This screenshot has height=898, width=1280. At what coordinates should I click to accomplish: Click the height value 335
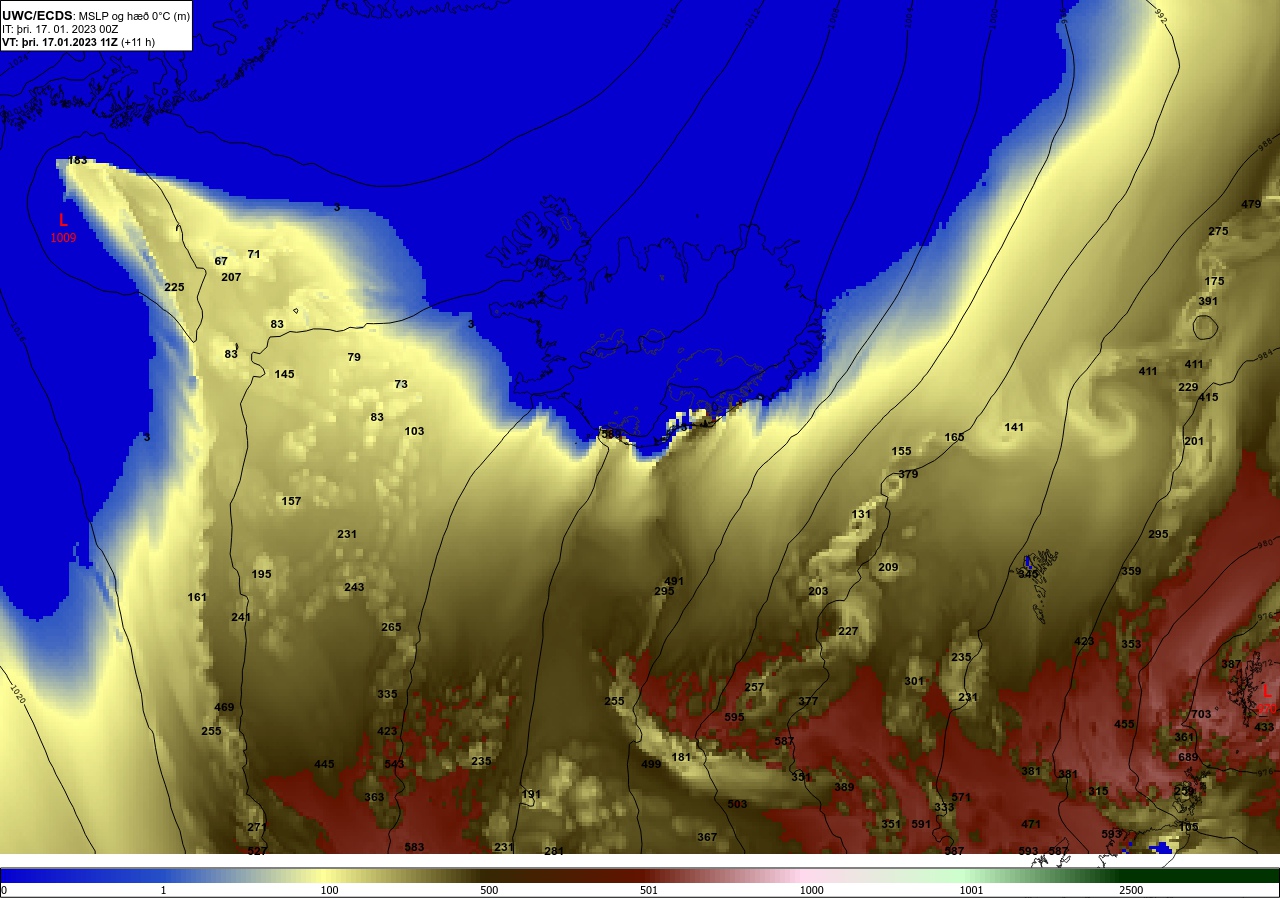[x=387, y=695]
